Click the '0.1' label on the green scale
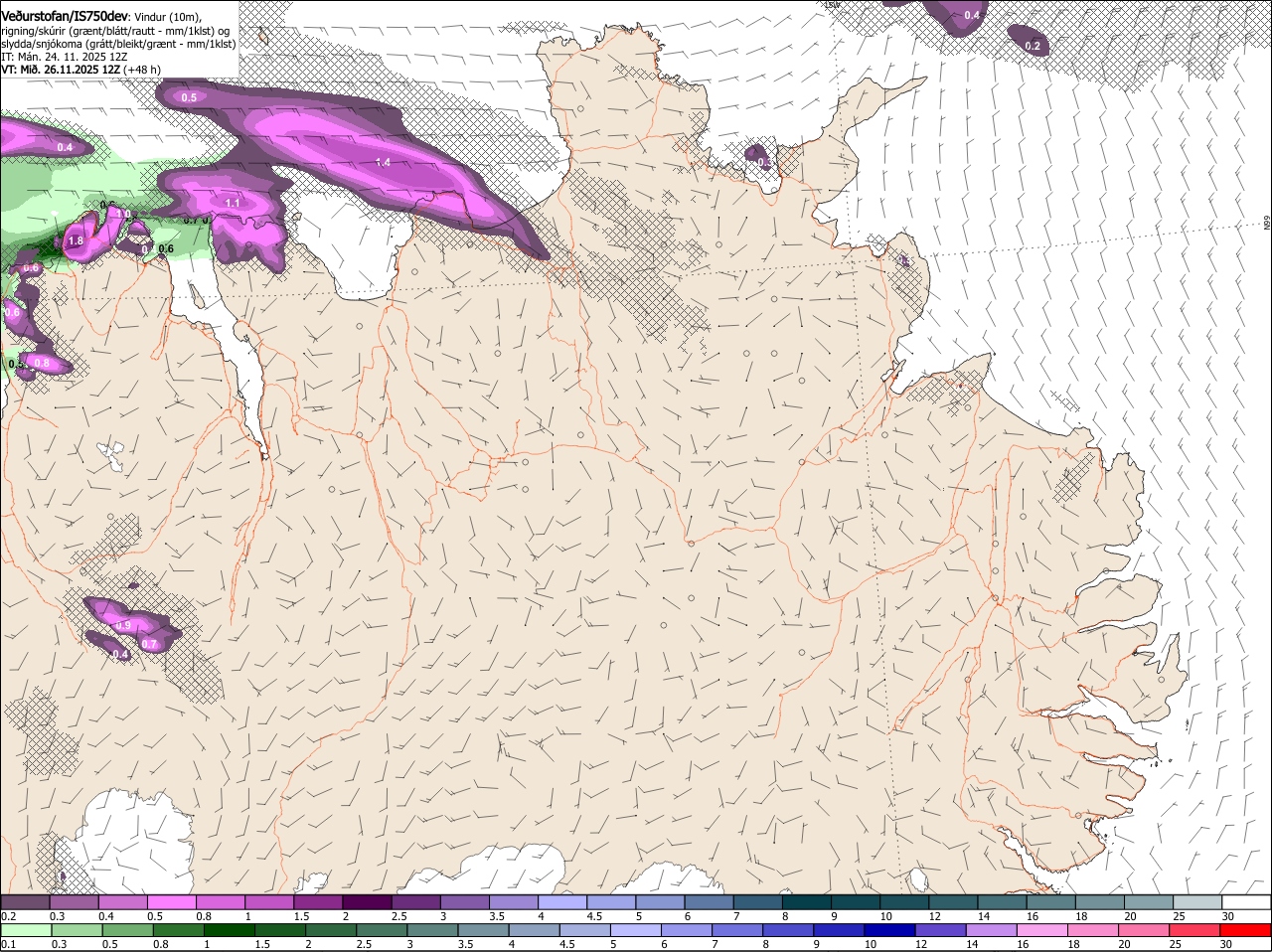 (8, 944)
